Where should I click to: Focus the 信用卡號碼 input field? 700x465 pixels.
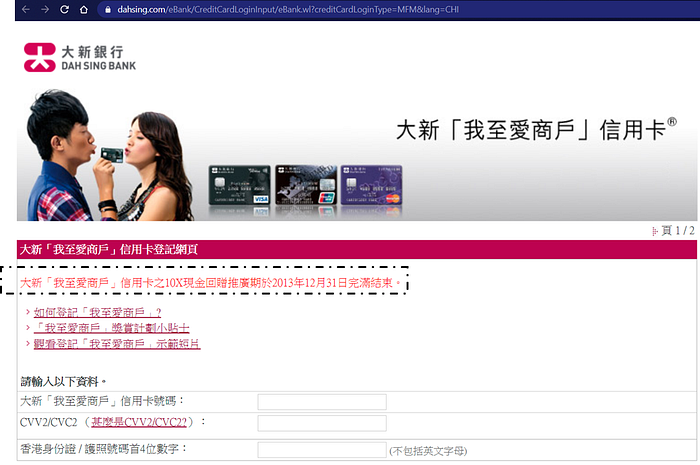(x=322, y=402)
